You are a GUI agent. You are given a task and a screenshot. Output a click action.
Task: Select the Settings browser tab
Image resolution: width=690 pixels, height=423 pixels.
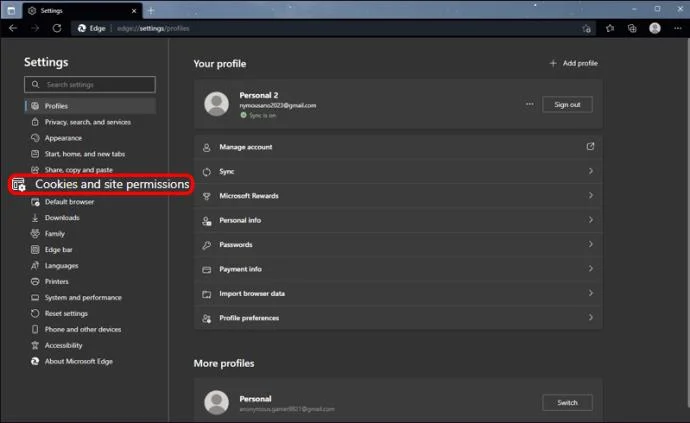[81, 11]
